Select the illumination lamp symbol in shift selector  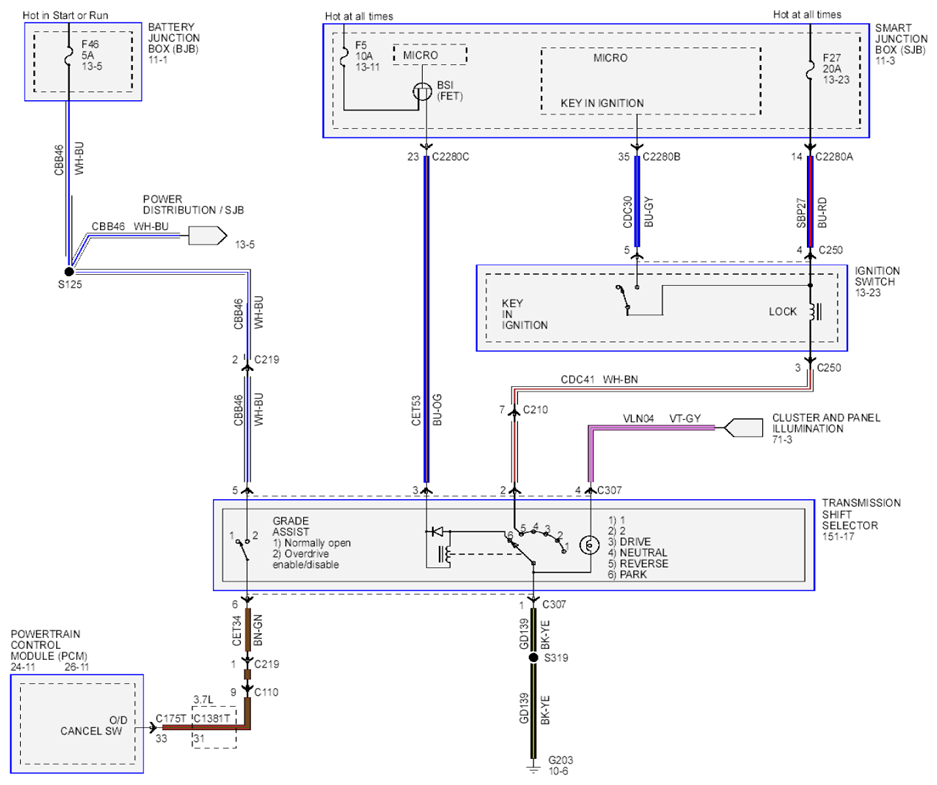pyautogui.click(x=590, y=545)
